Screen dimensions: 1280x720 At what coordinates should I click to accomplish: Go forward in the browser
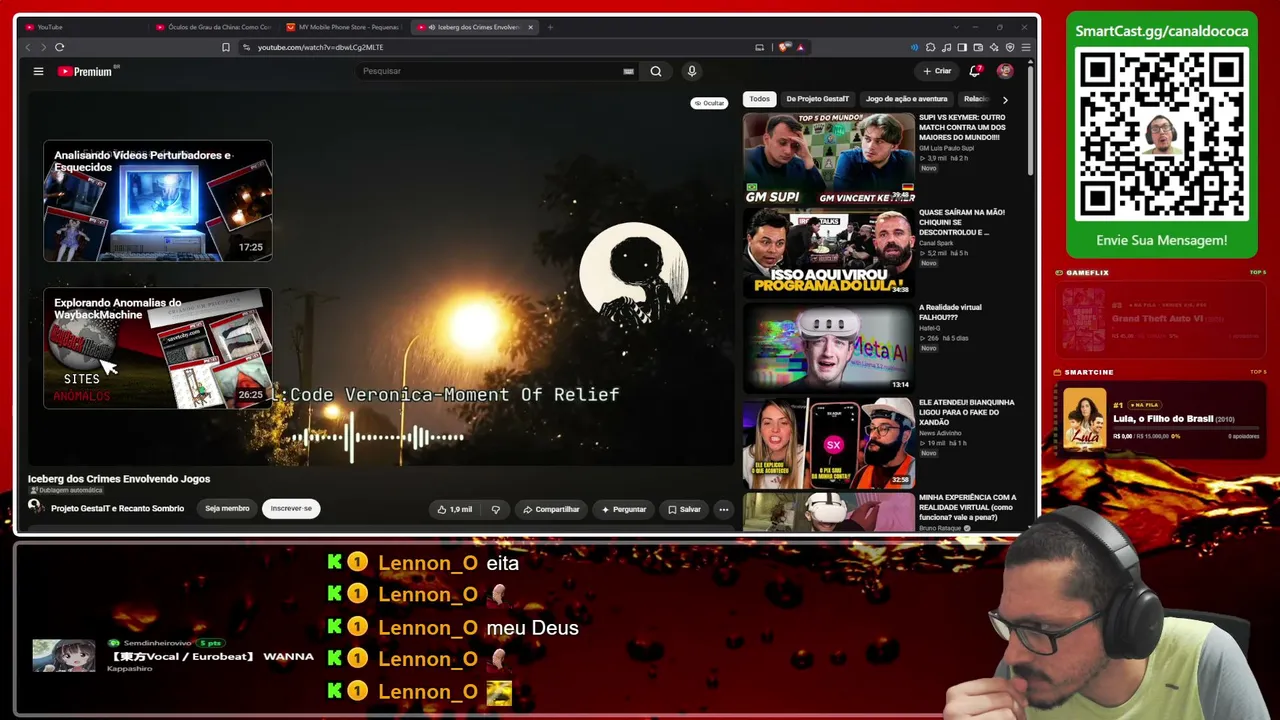click(x=42, y=47)
